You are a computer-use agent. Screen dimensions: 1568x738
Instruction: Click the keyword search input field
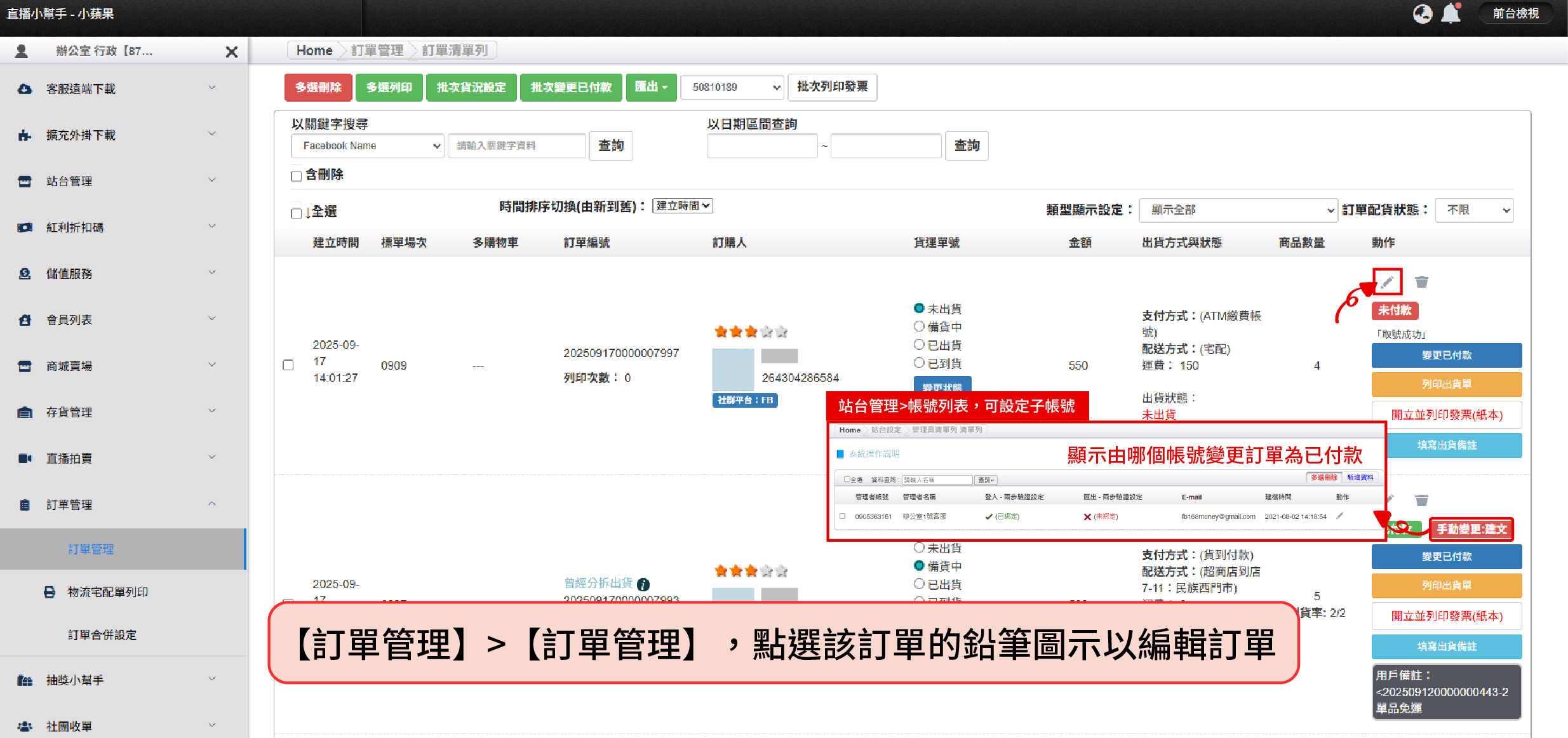(x=516, y=146)
